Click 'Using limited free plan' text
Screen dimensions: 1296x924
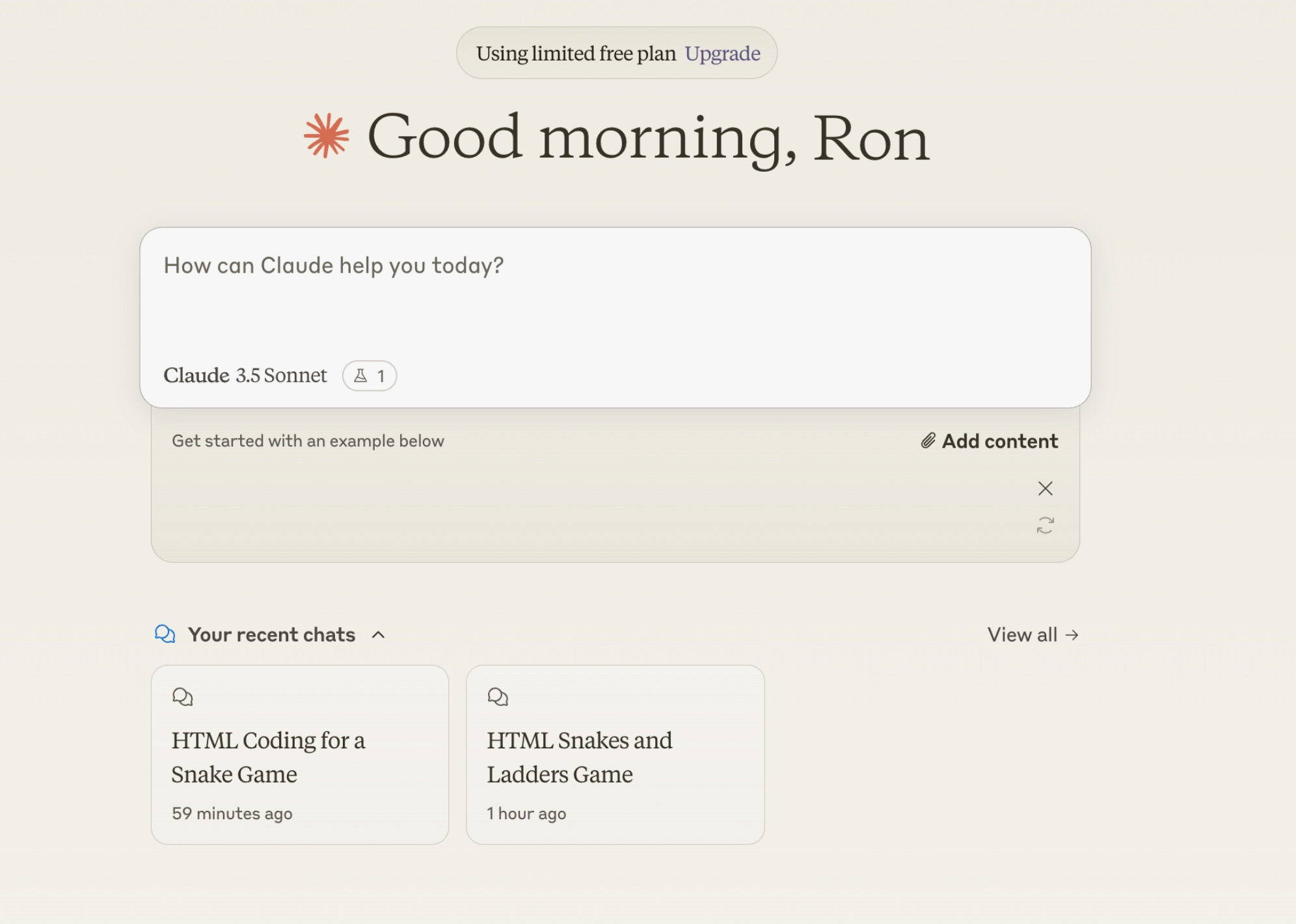click(x=576, y=53)
